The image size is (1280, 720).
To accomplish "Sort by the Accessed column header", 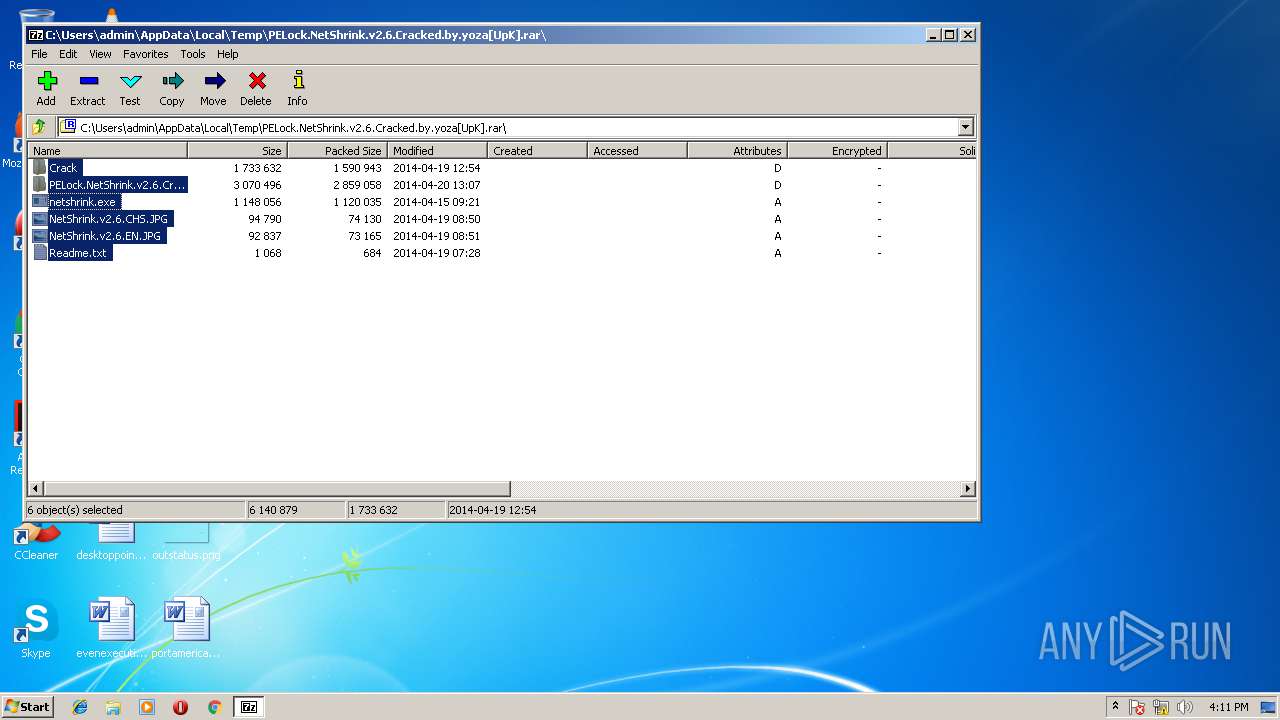I will [x=637, y=151].
